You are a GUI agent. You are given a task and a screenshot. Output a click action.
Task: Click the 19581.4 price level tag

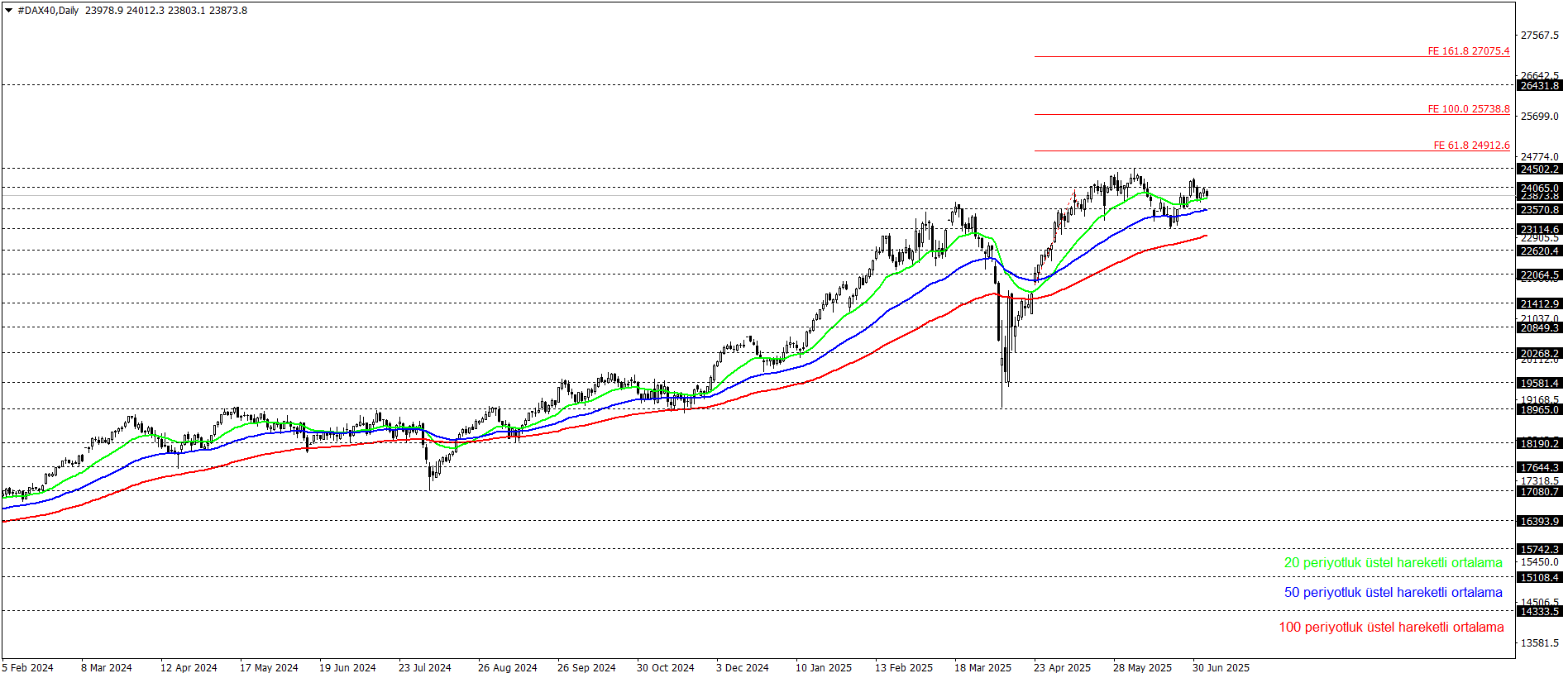click(x=1540, y=384)
